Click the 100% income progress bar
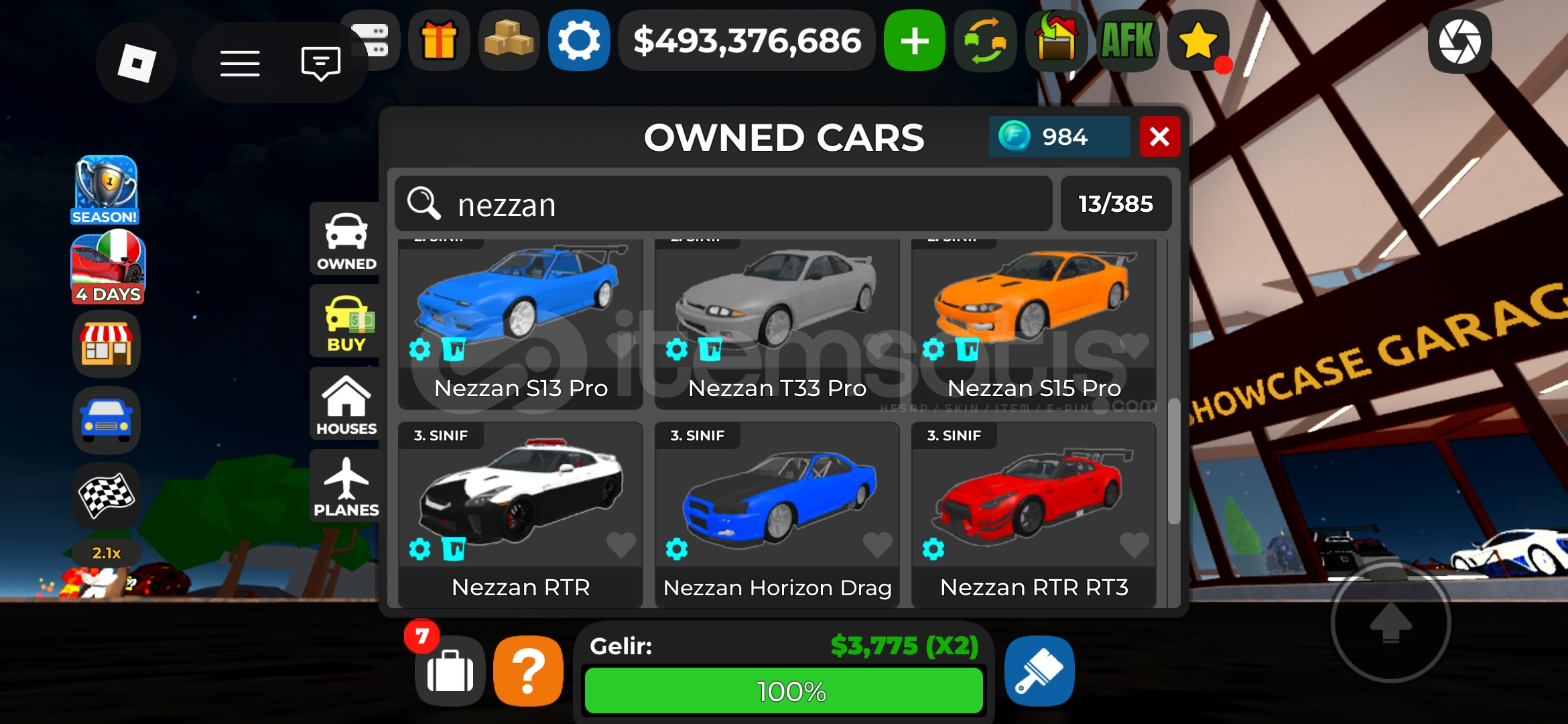1568x724 pixels. [784, 690]
